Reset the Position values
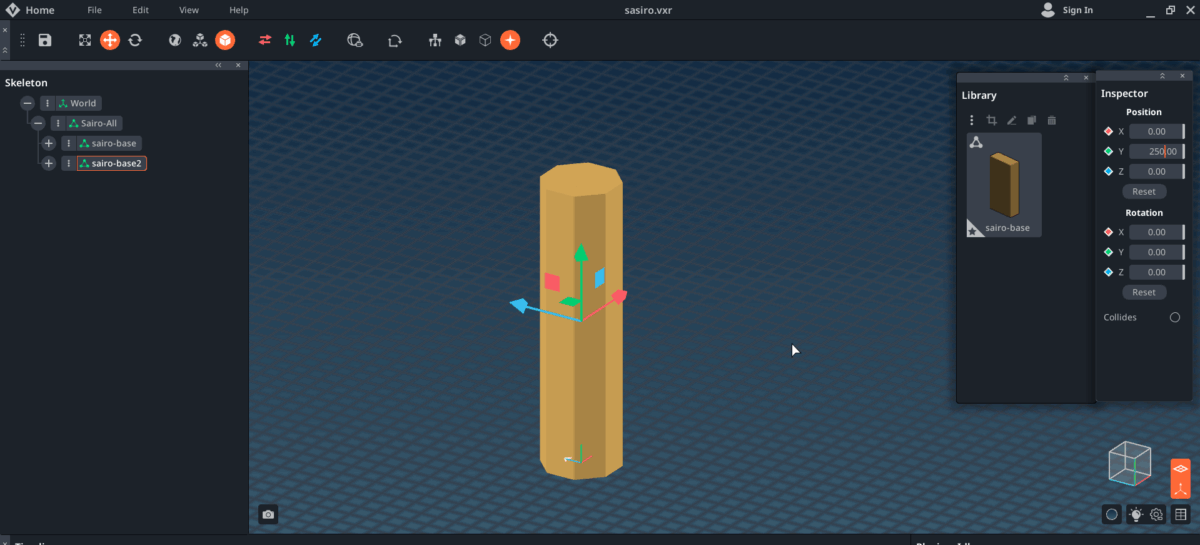Image resolution: width=1200 pixels, height=545 pixels. coord(1144,191)
